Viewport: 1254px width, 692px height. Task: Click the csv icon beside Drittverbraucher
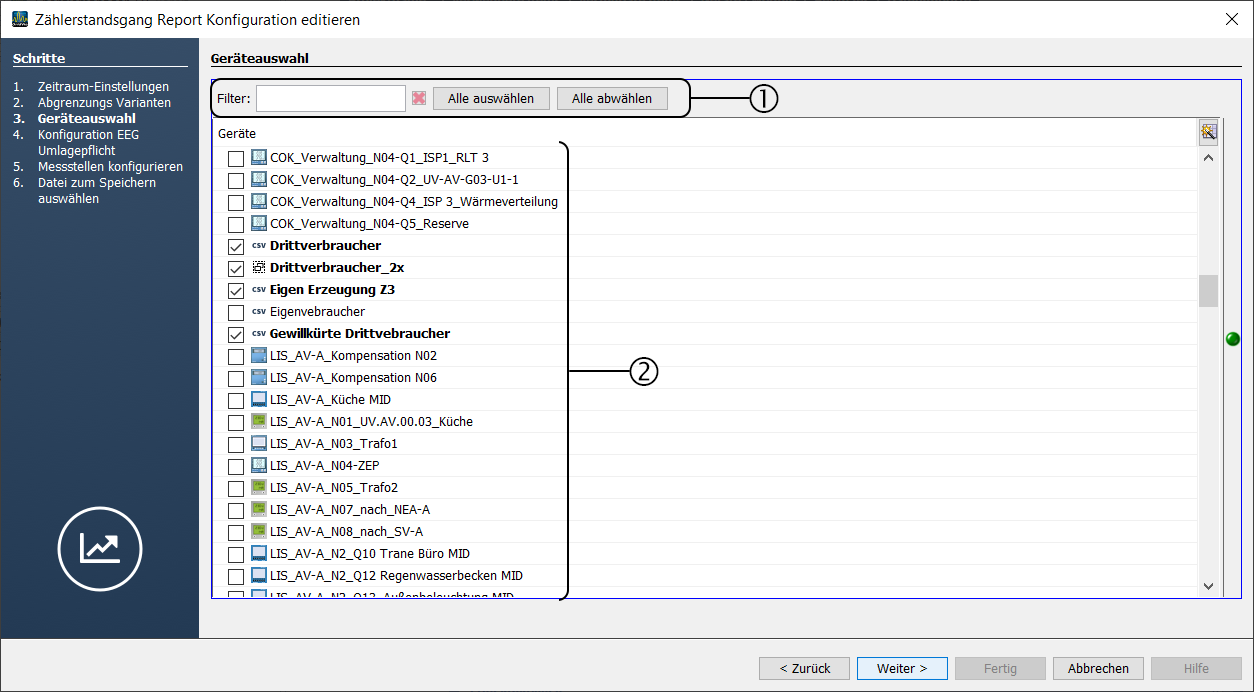[x=259, y=246]
